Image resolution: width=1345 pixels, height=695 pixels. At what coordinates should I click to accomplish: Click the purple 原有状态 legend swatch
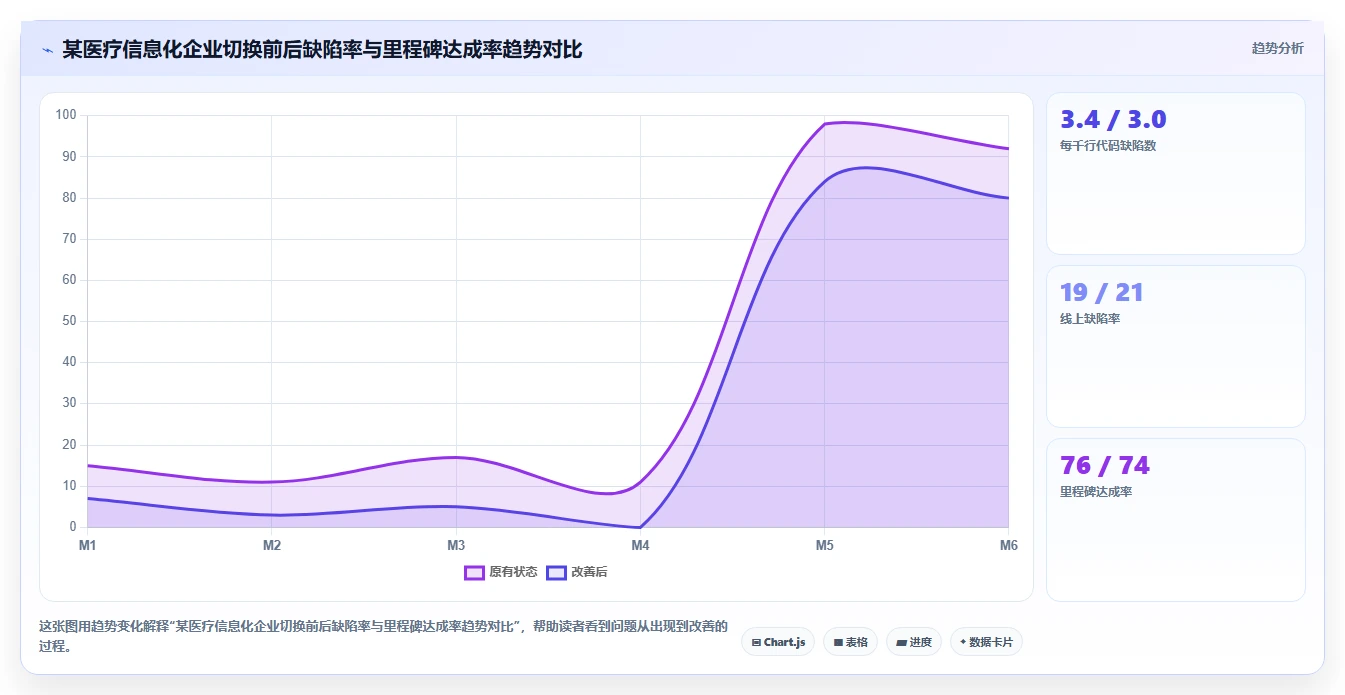coord(474,572)
